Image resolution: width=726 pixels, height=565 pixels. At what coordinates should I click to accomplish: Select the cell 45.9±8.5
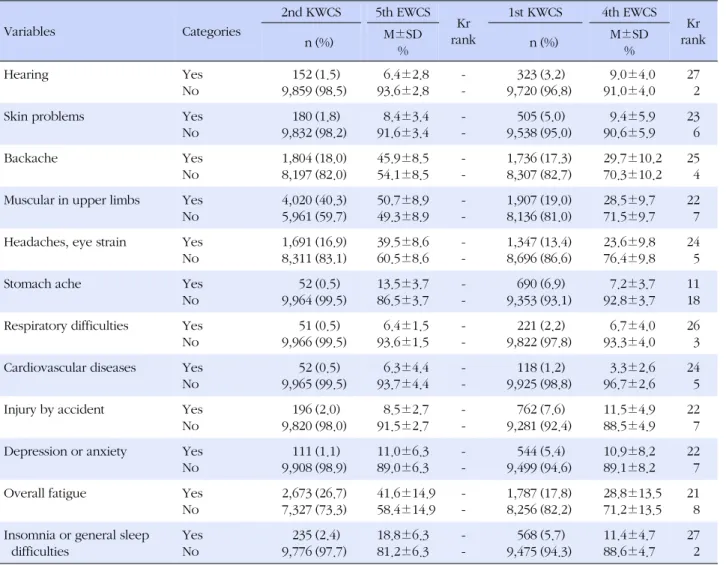click(402, 158)
